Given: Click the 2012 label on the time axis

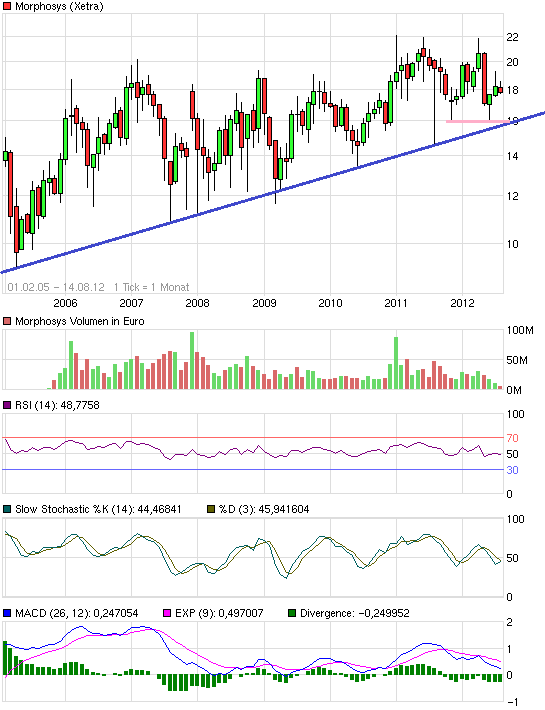Looking at the screenshot, I should 462,303.
